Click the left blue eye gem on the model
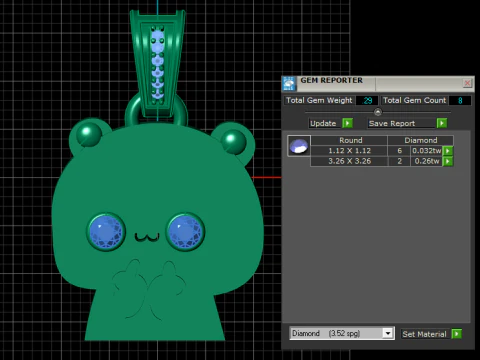The image size is (480, 360). (106, 232)
